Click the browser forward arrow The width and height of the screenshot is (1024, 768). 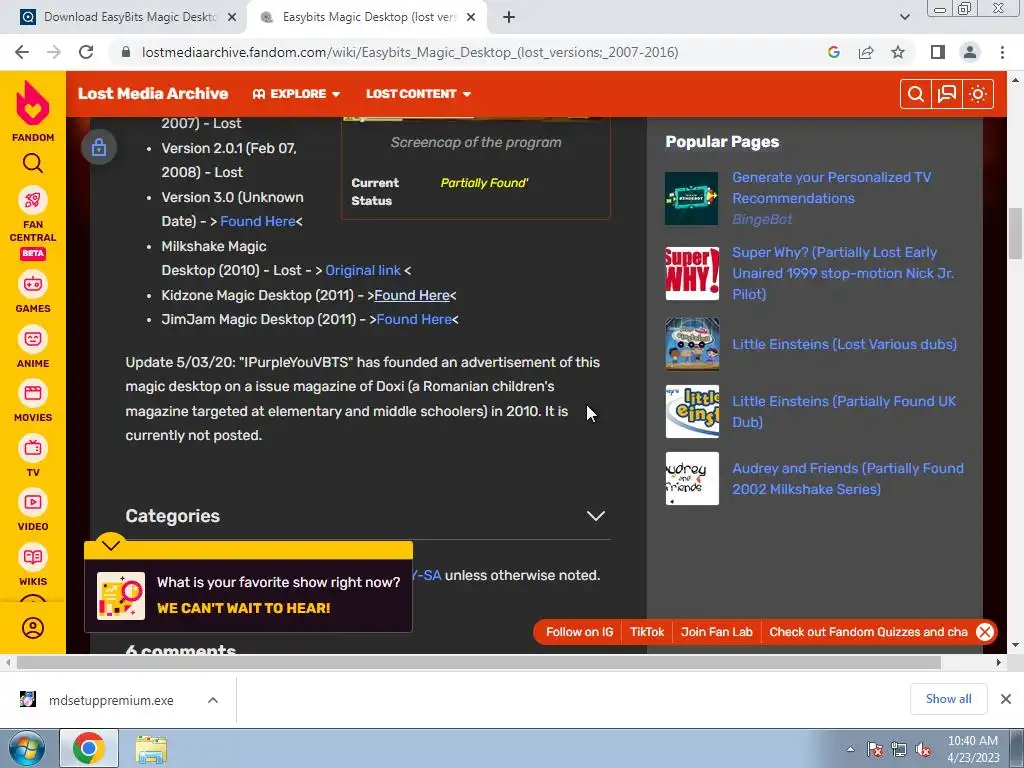pos(54,52)
